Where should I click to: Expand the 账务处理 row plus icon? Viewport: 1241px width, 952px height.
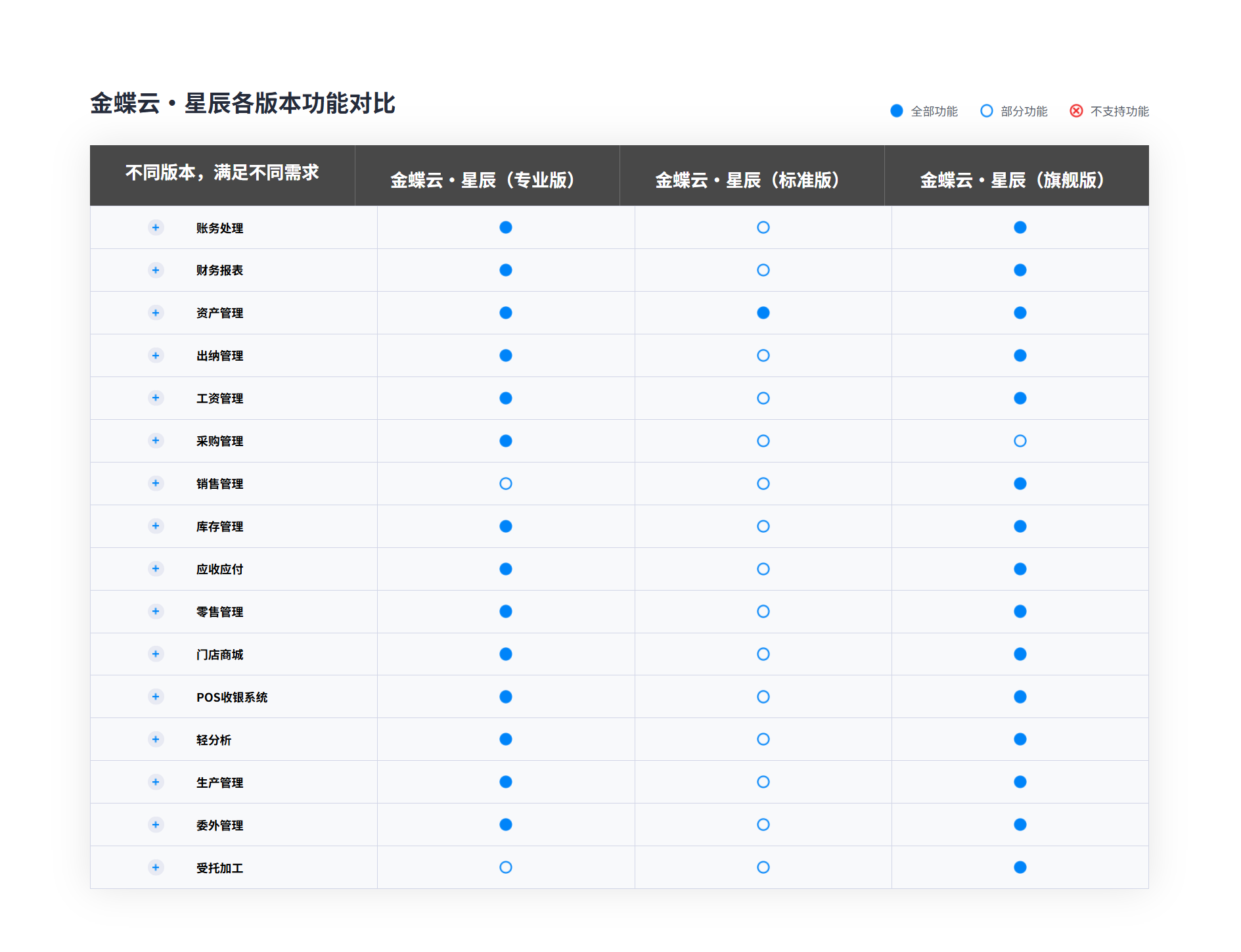(156, 227)
